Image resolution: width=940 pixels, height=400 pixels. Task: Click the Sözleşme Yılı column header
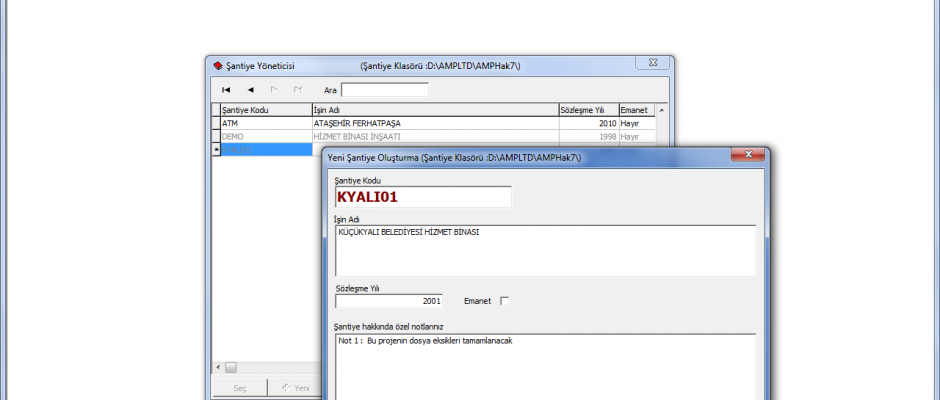click(587, 110)
